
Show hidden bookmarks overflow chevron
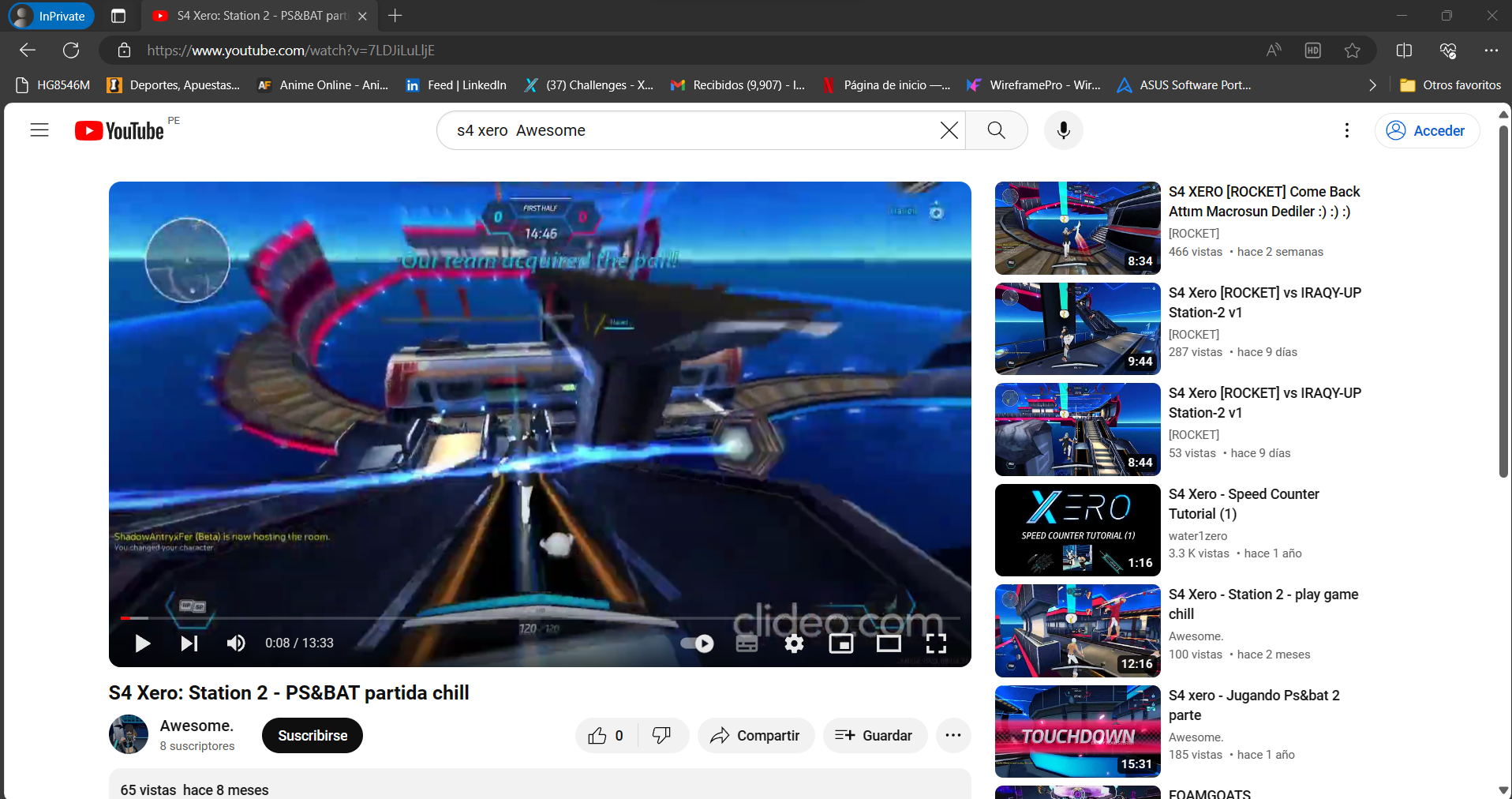pyautogui.click(x=1372, y=85)
